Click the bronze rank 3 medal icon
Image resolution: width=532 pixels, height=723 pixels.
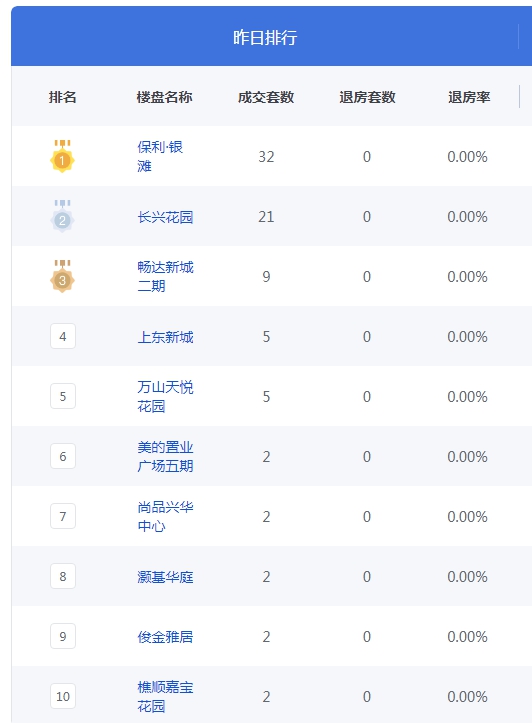(62, 276)
